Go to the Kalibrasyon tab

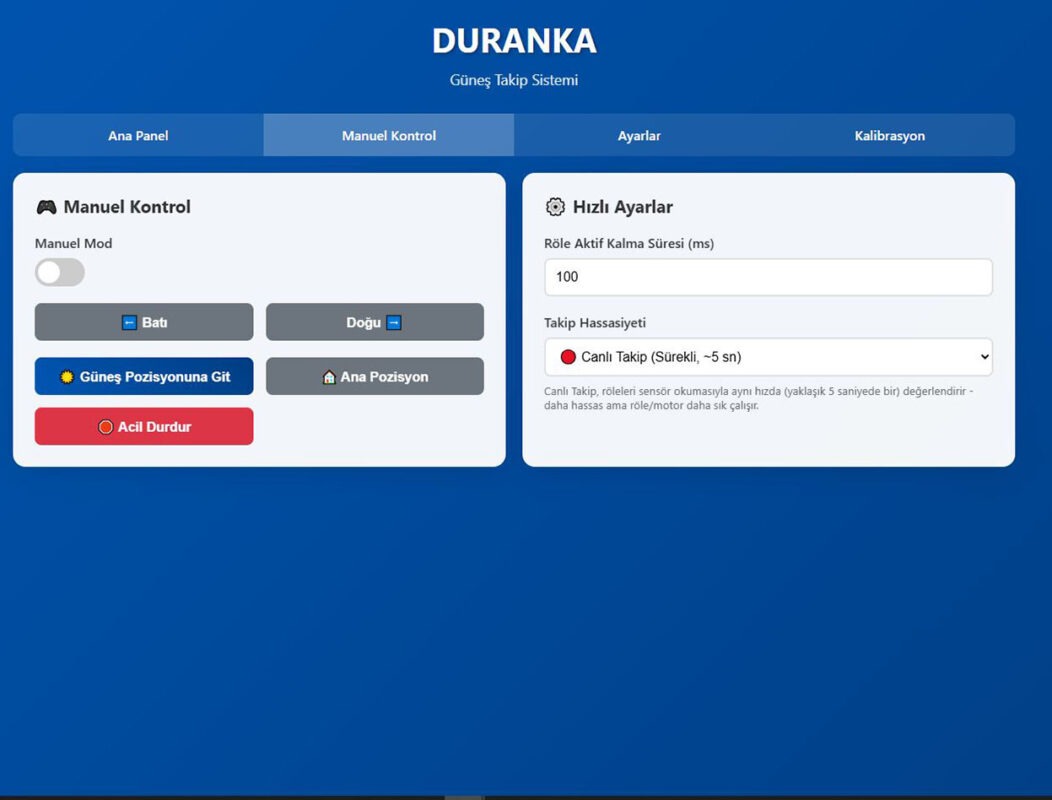(890, 136)
